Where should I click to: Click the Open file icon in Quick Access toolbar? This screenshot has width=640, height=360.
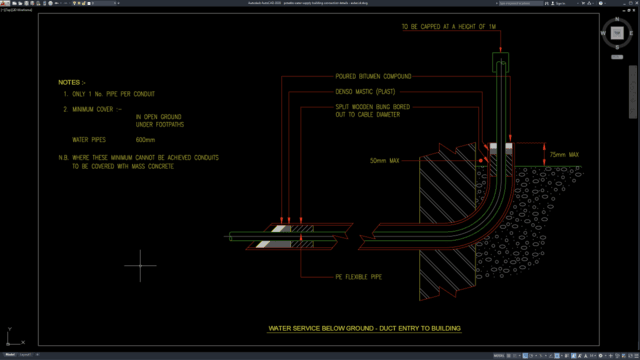point(20,3)
